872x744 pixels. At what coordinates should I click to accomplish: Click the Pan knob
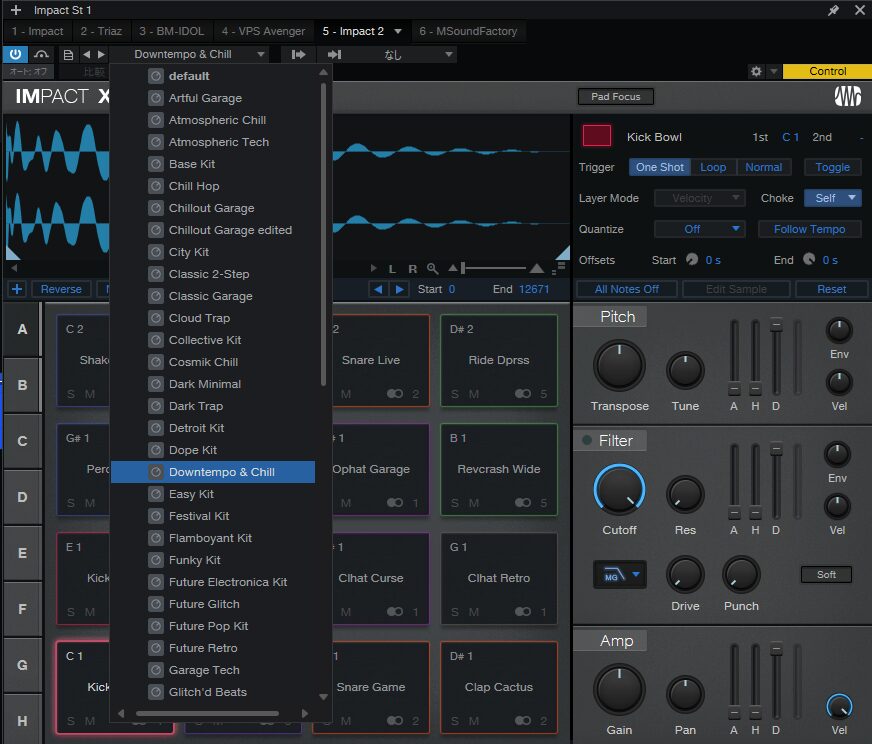pyautogui.click(x=685, y=695)
